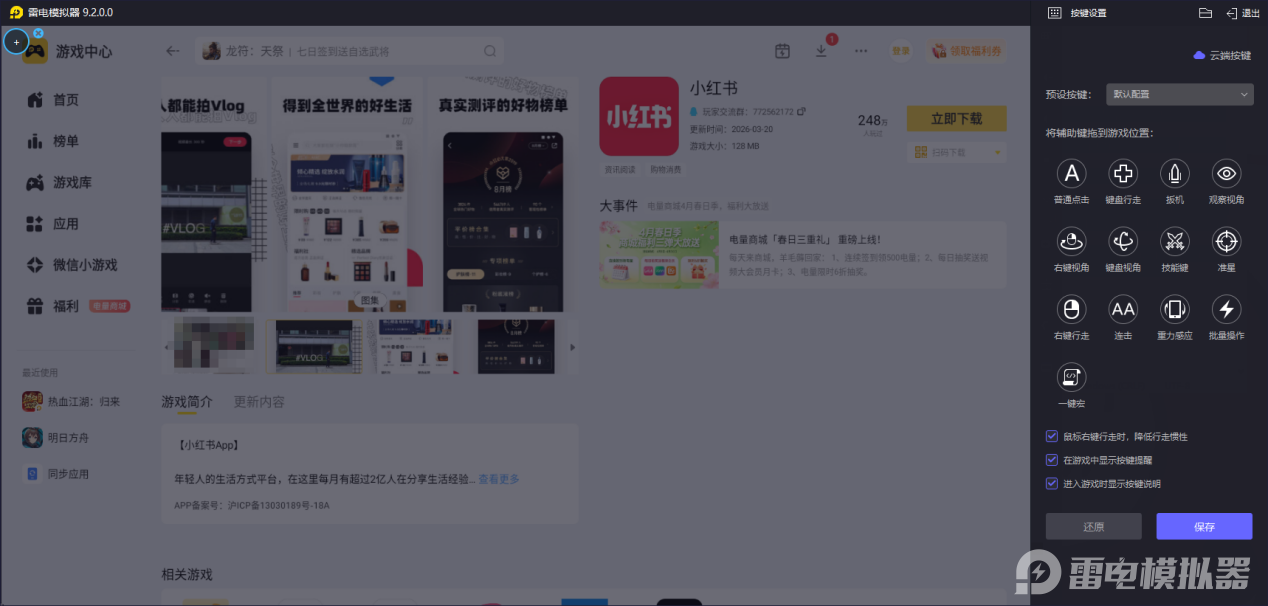The height and width of the screenshot is (606, 1268).
Task: Click the 资讯阅读 tag
Action: [x=621, y=169]
